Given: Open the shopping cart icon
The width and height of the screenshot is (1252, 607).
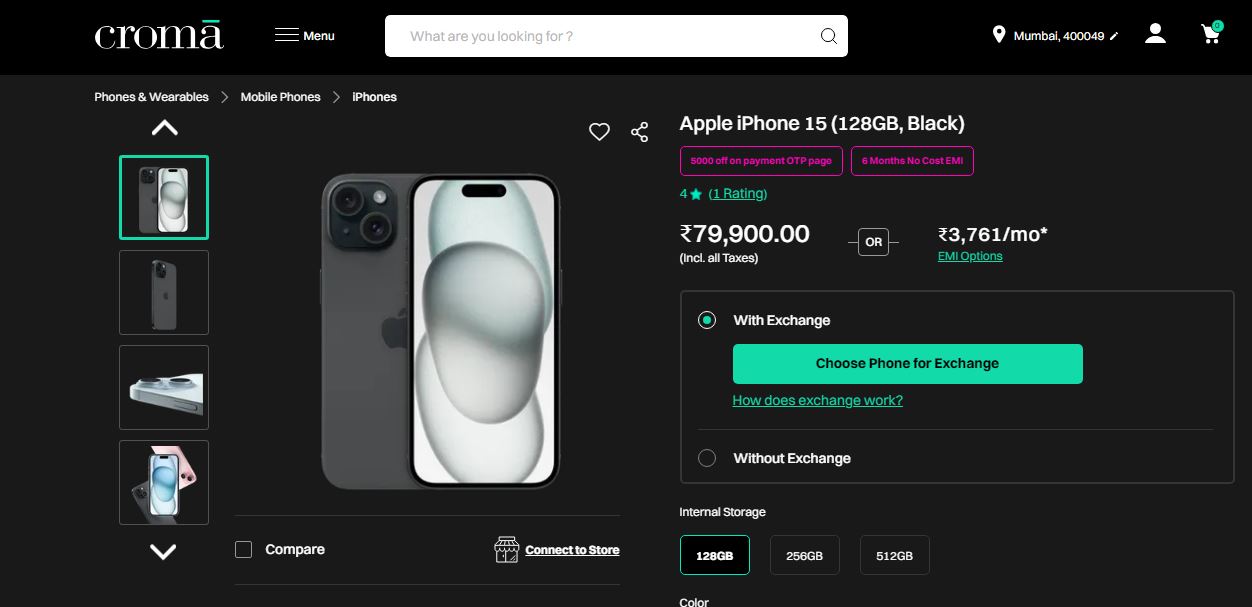Looking at the screenshot, I should 1211,33.
